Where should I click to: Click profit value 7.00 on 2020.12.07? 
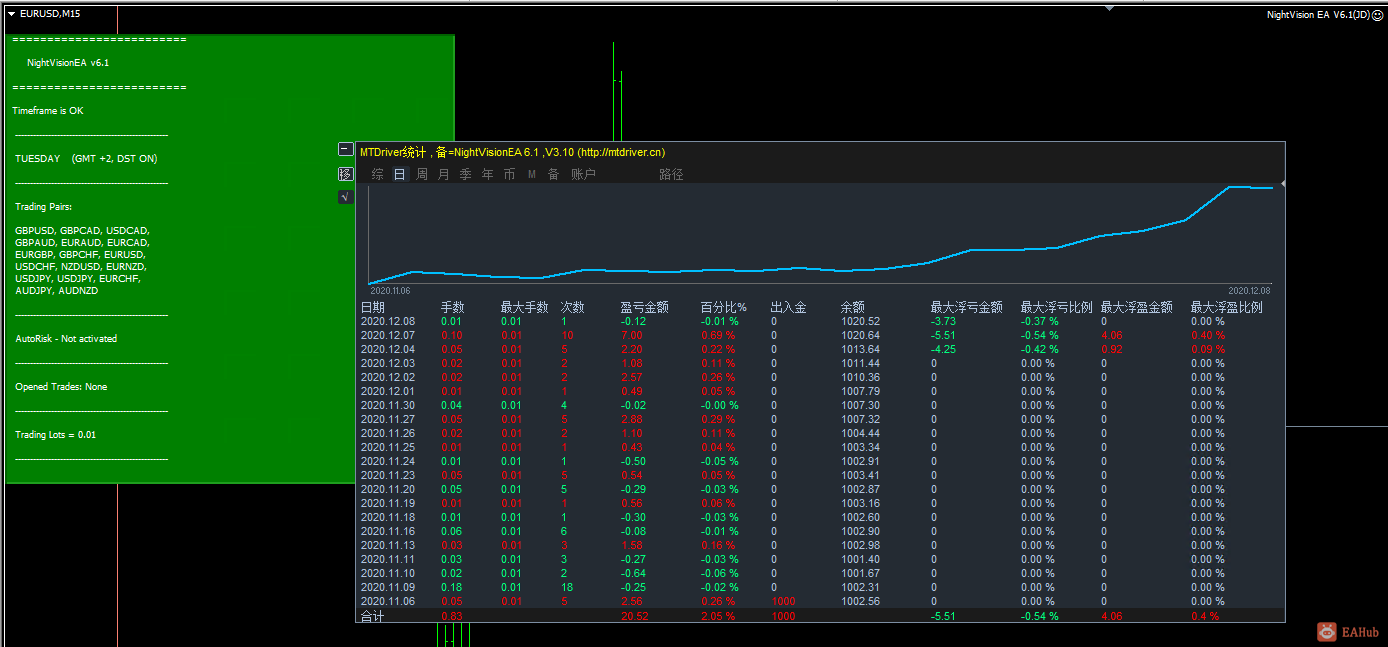pos(630,336)
